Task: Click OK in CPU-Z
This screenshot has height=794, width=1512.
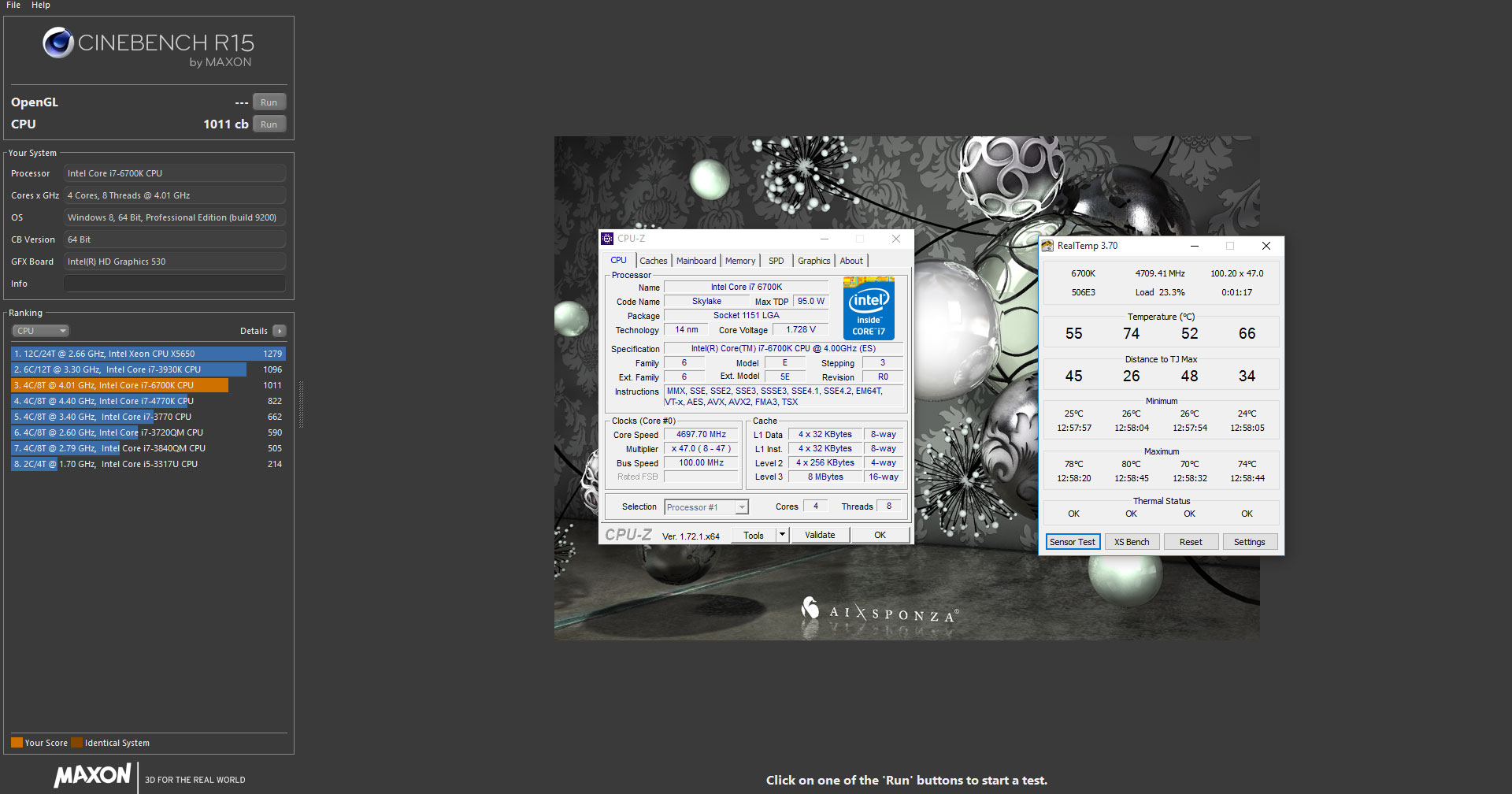Action: [880, 536]
